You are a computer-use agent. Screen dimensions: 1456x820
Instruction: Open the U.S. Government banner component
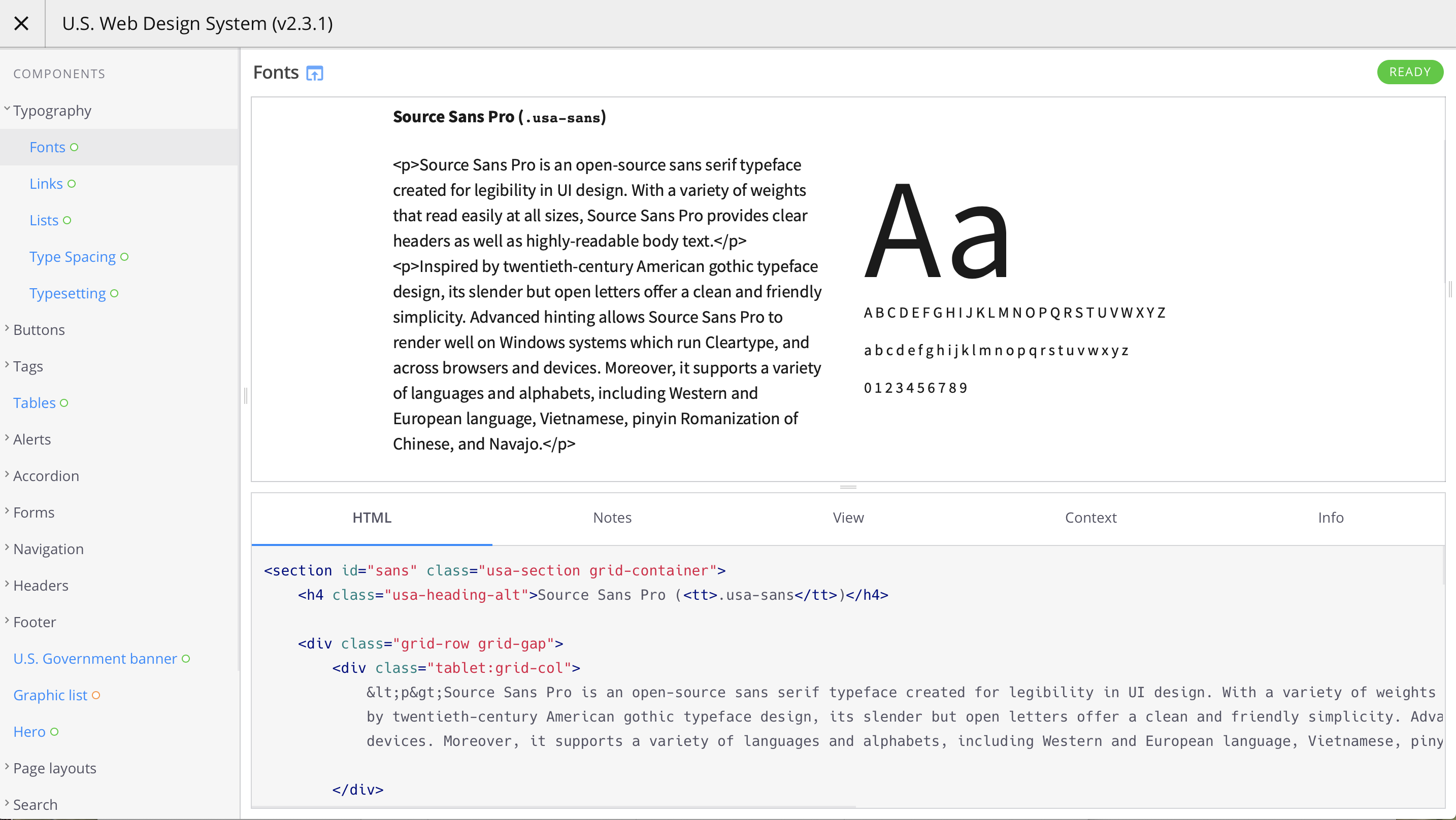(x=95, y=658)
